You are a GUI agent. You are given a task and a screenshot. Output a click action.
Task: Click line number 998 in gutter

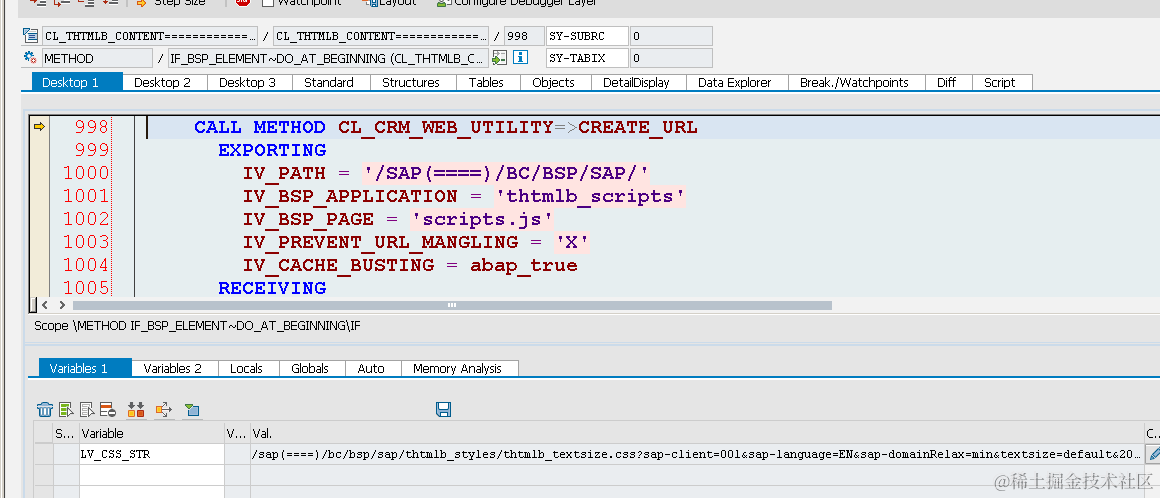91,127
